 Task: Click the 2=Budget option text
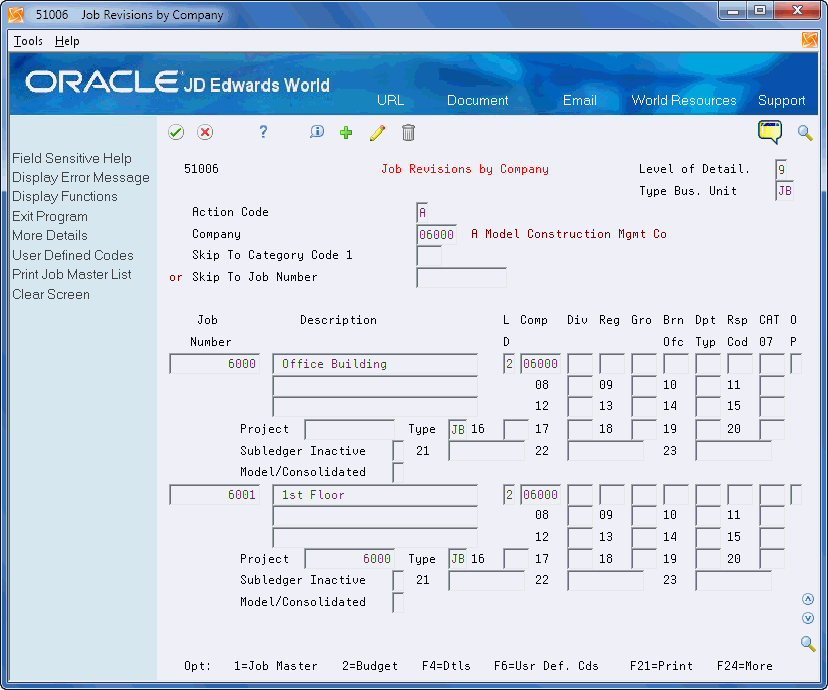coord(370,666)
